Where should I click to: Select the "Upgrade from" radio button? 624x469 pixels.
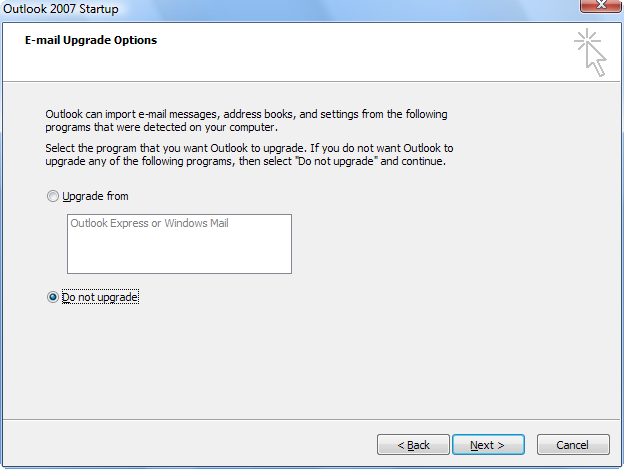tap(53, 196)
